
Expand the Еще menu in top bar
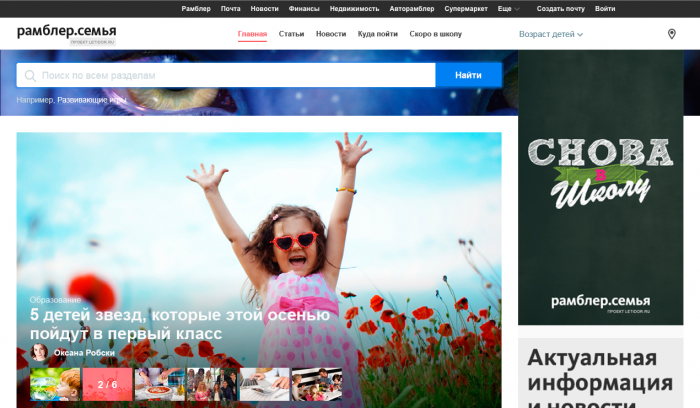click(x=508, y=8)
